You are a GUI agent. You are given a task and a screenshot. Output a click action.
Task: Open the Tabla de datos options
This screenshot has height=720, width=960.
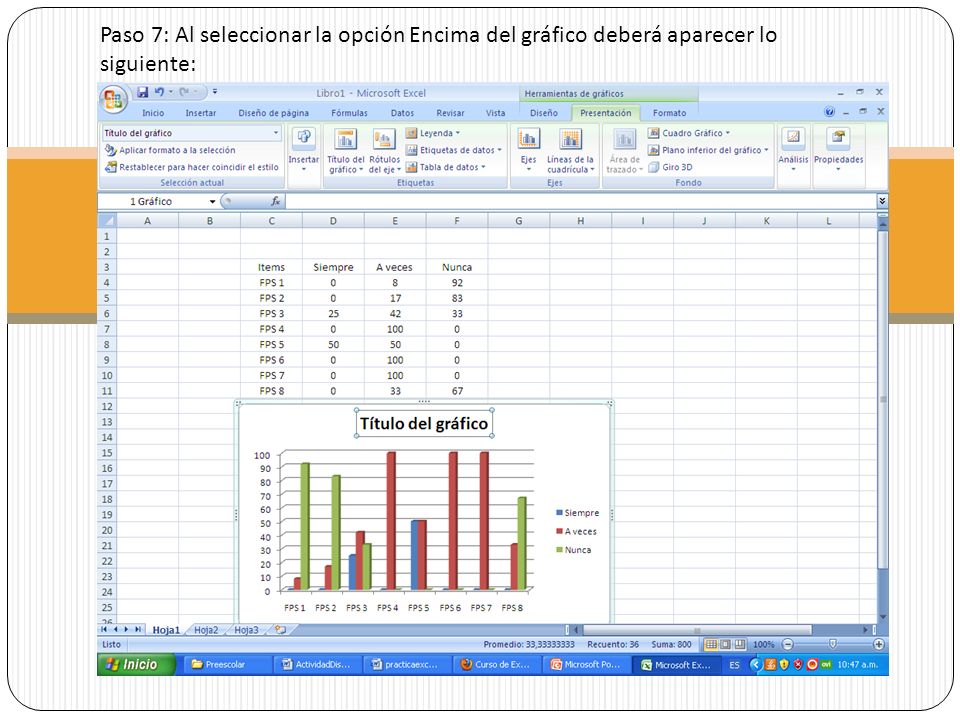[446, 167]
